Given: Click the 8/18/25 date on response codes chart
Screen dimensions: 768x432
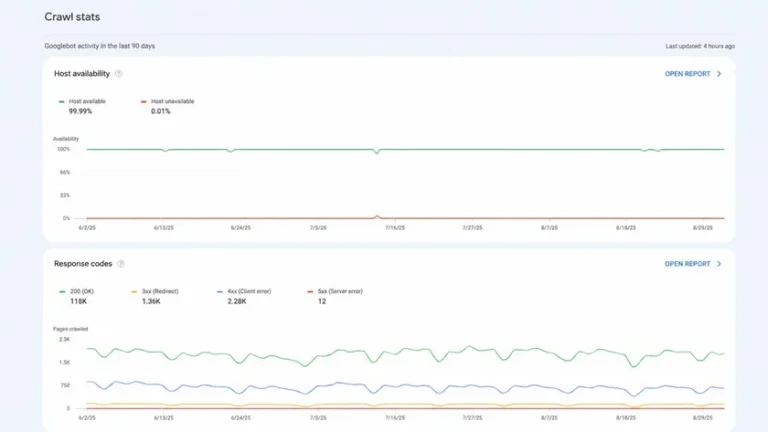Looking at the screenshot, I should point(625,418).
